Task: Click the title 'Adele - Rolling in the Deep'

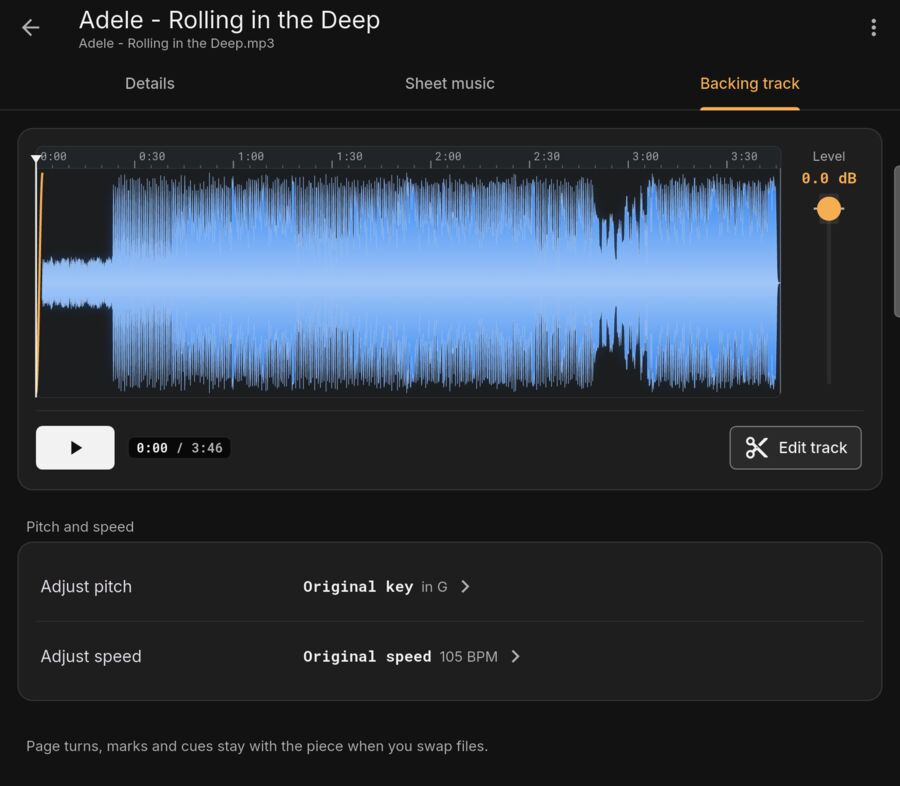Action: (x=229, y=20)
